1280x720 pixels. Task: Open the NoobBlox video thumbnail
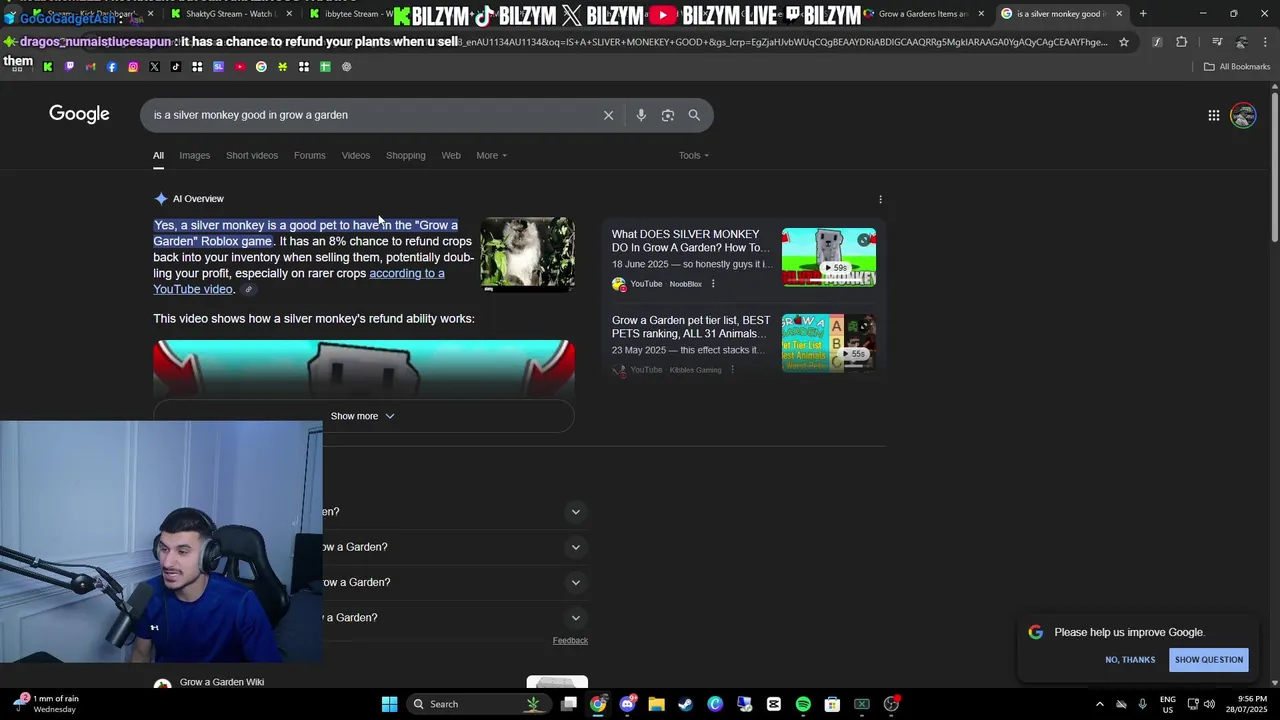pos(829,257)
